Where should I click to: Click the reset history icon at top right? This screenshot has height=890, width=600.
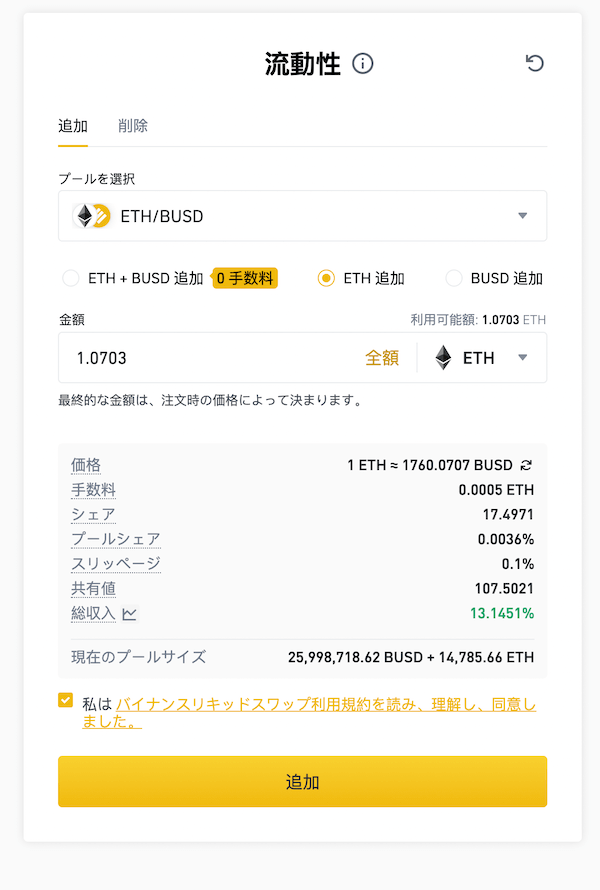534,63
